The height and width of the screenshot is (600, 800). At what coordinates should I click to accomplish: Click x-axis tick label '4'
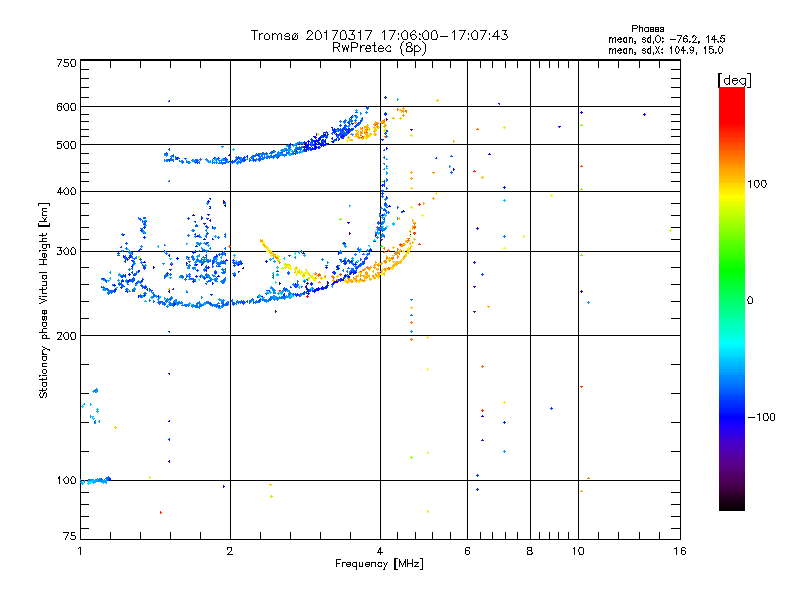[380, 551]
